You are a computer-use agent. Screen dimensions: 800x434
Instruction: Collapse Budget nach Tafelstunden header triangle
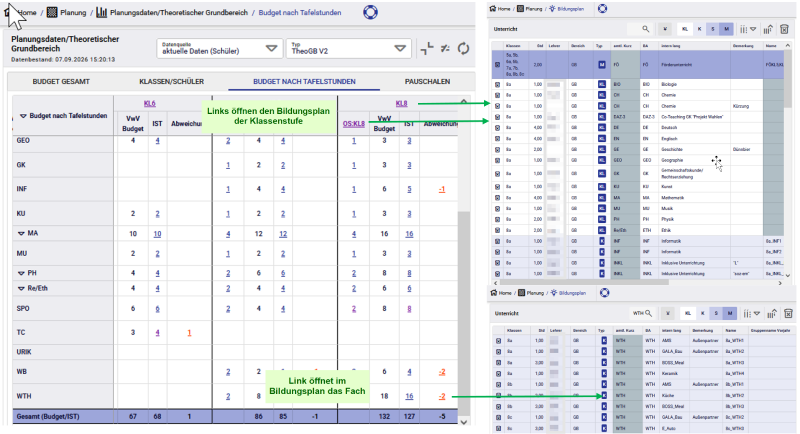pyautogui.click(x=23, y=116)
